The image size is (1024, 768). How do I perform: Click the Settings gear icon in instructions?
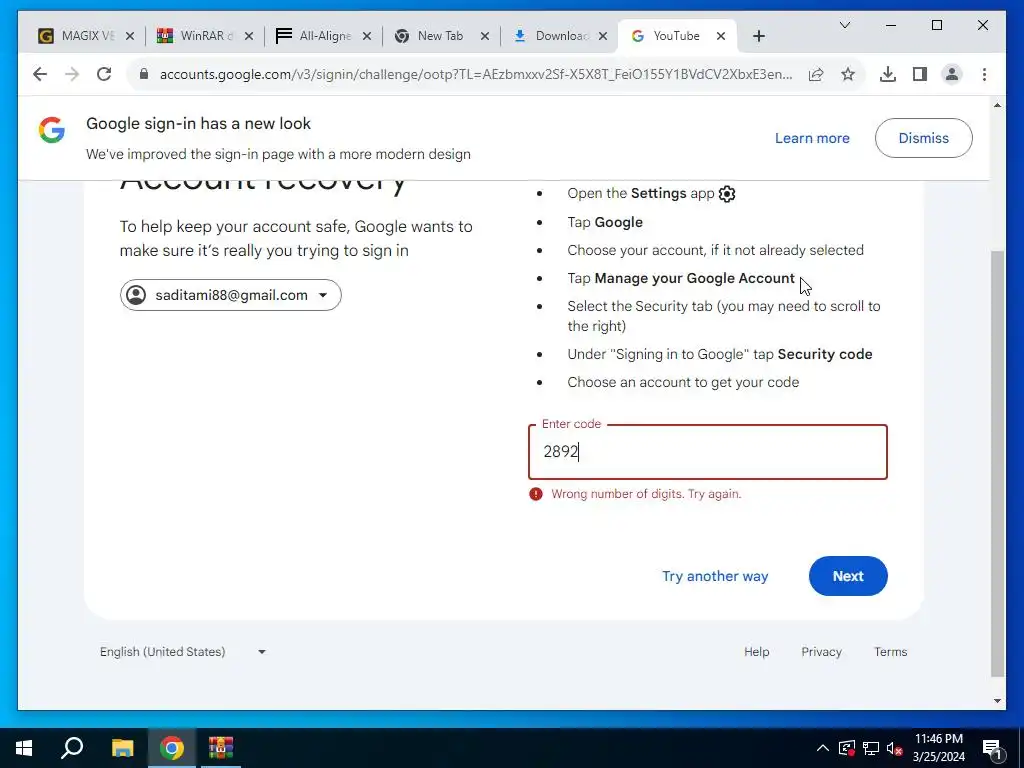tap(727, 194)
